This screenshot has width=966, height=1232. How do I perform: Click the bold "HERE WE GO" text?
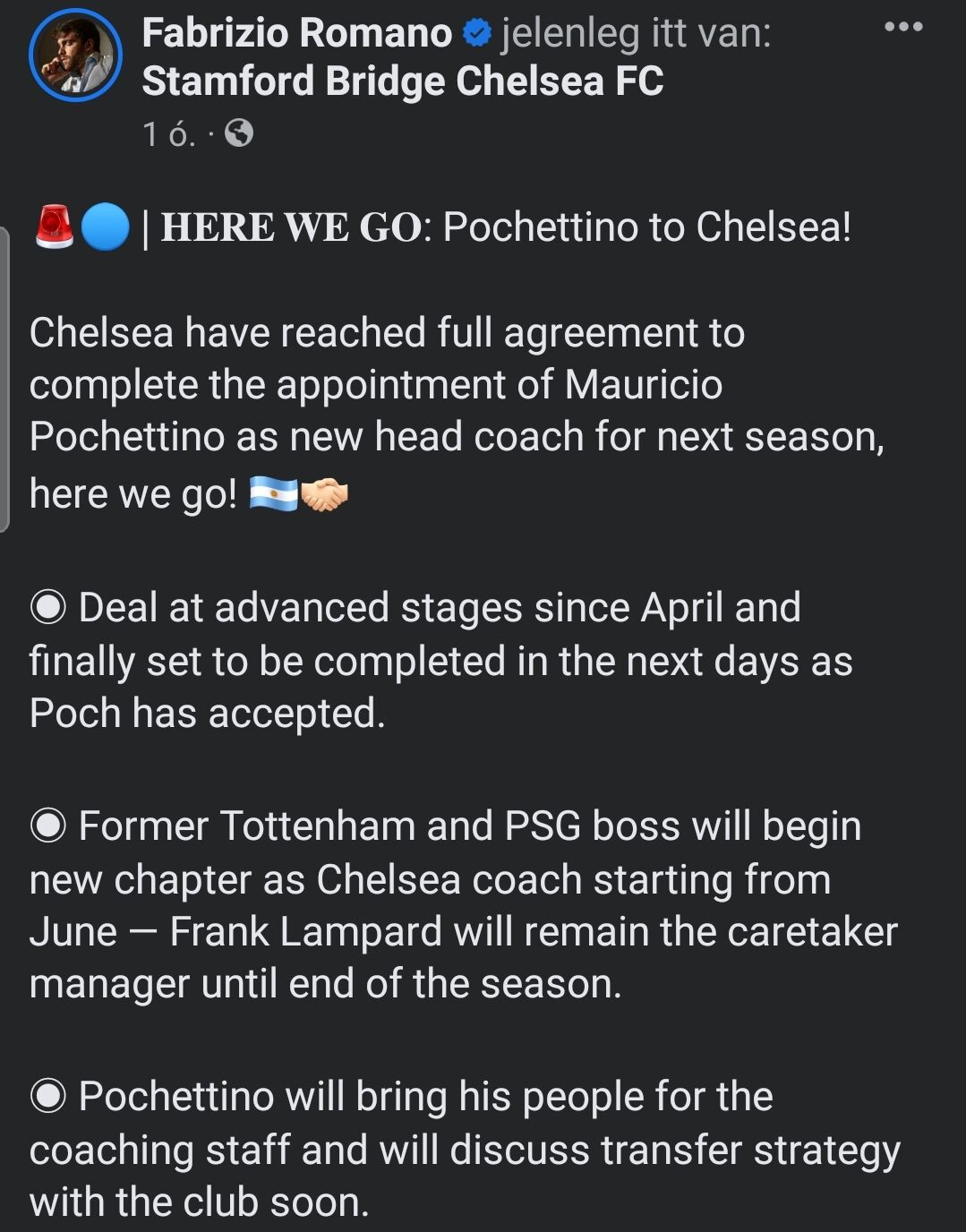(x=291, y=227)
